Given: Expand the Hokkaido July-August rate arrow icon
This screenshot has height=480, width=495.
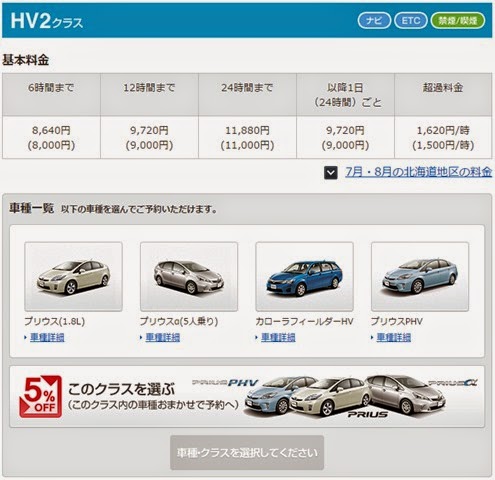Looking at the screenshot, I should coord(331,173).
